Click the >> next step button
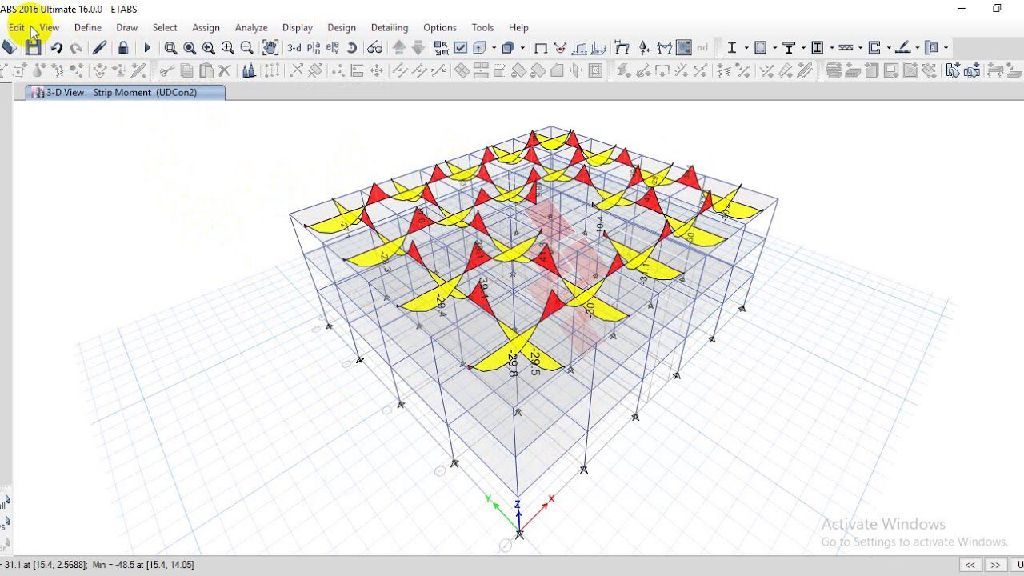1024x576 pixels. click(x=997, y=565)
